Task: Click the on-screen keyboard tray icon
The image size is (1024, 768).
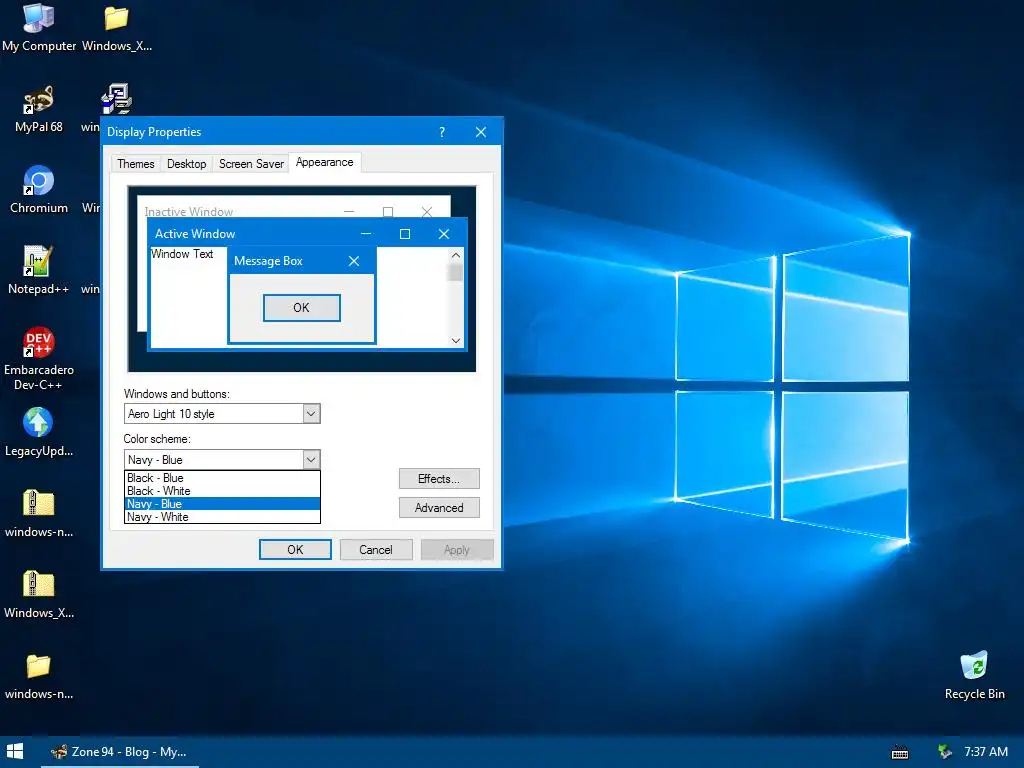Action: point(900,752)
